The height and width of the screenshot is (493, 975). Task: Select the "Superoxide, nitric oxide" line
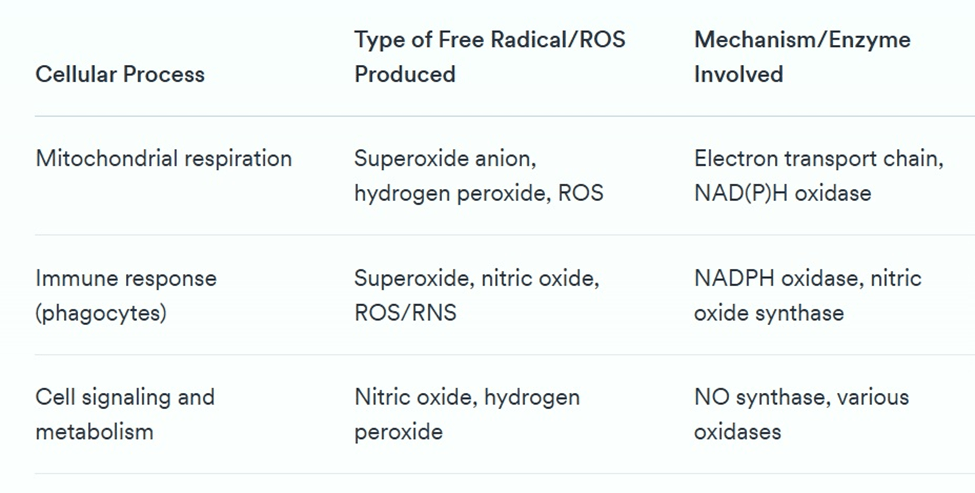[x=476, y=278]
